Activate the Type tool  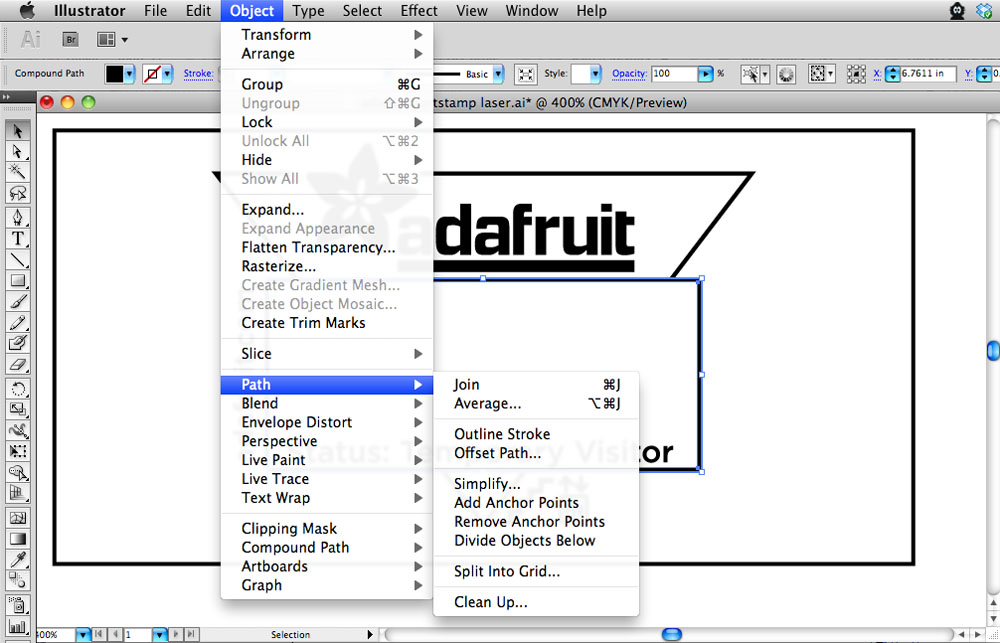[x=18, y=239]
